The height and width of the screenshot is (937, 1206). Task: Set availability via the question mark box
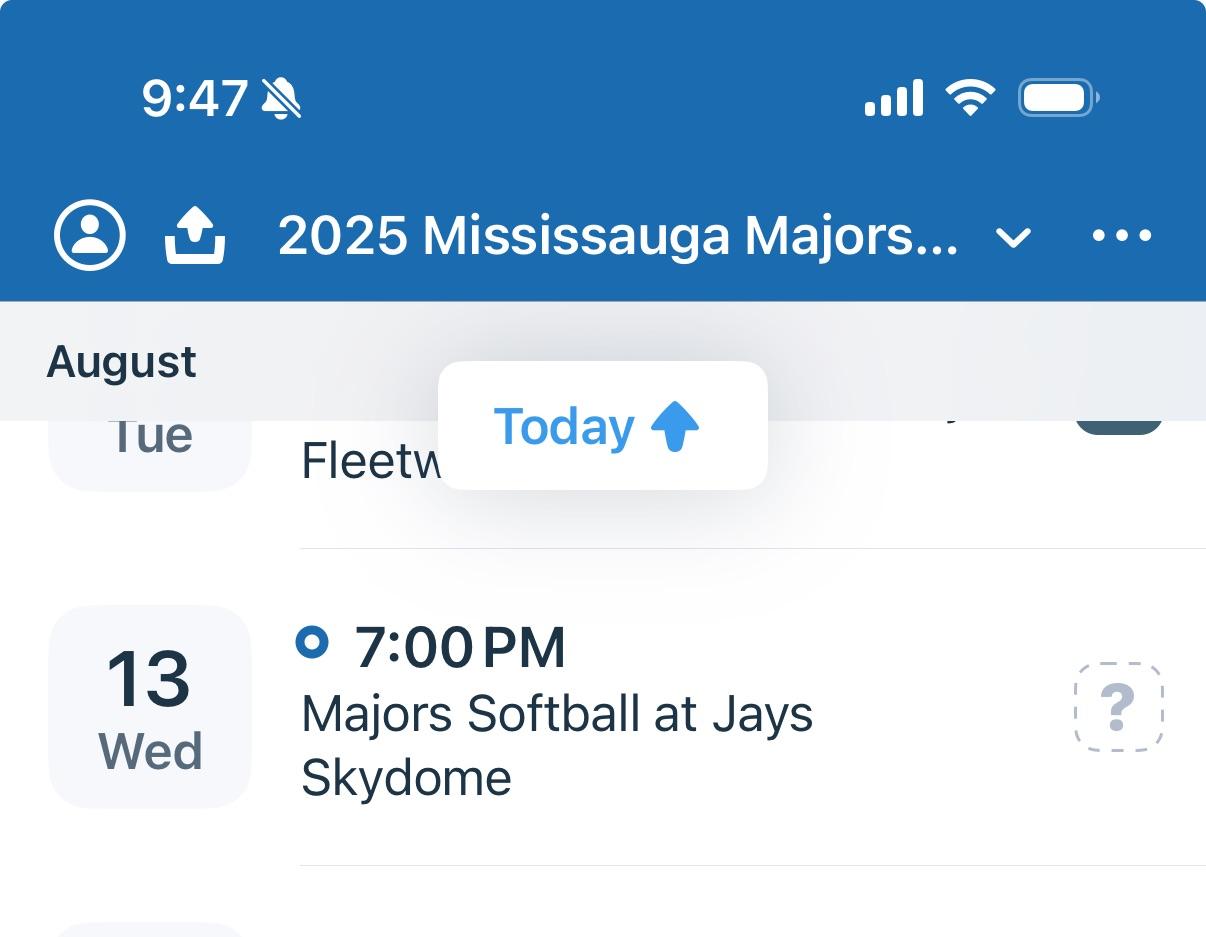pyautogui.click(x=1118, y=706)
